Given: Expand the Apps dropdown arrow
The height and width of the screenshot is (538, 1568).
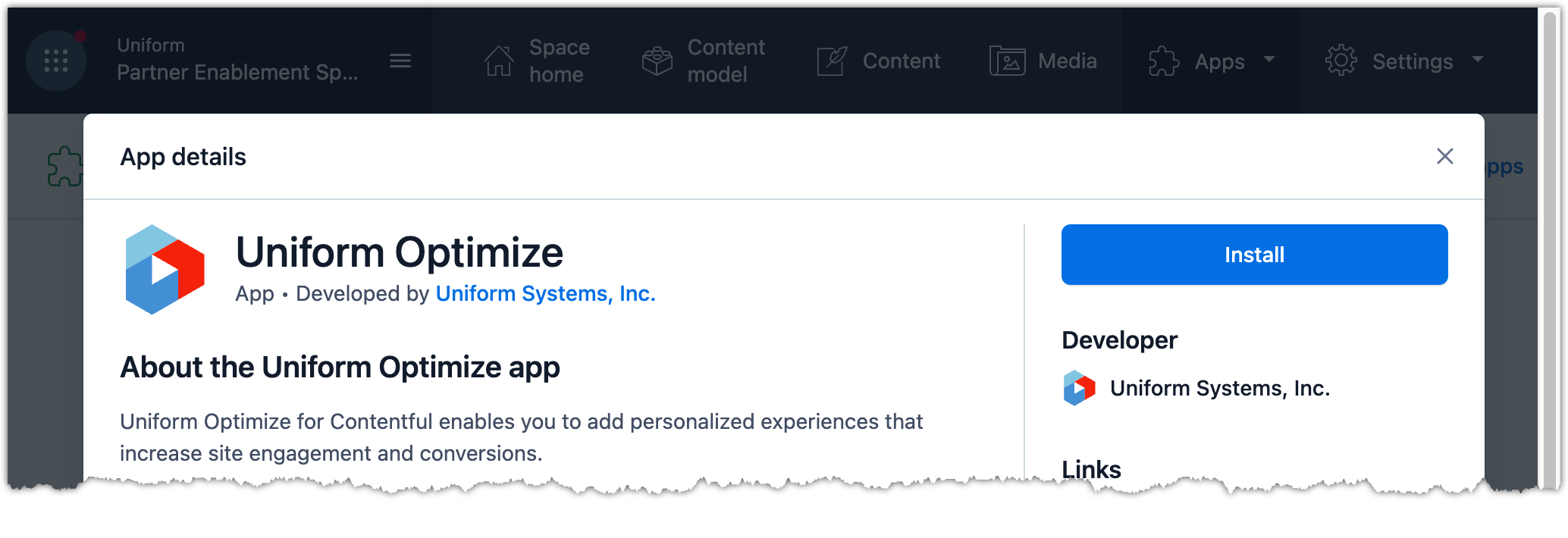Looking at the screenshot, I should tap(1269, 59).
